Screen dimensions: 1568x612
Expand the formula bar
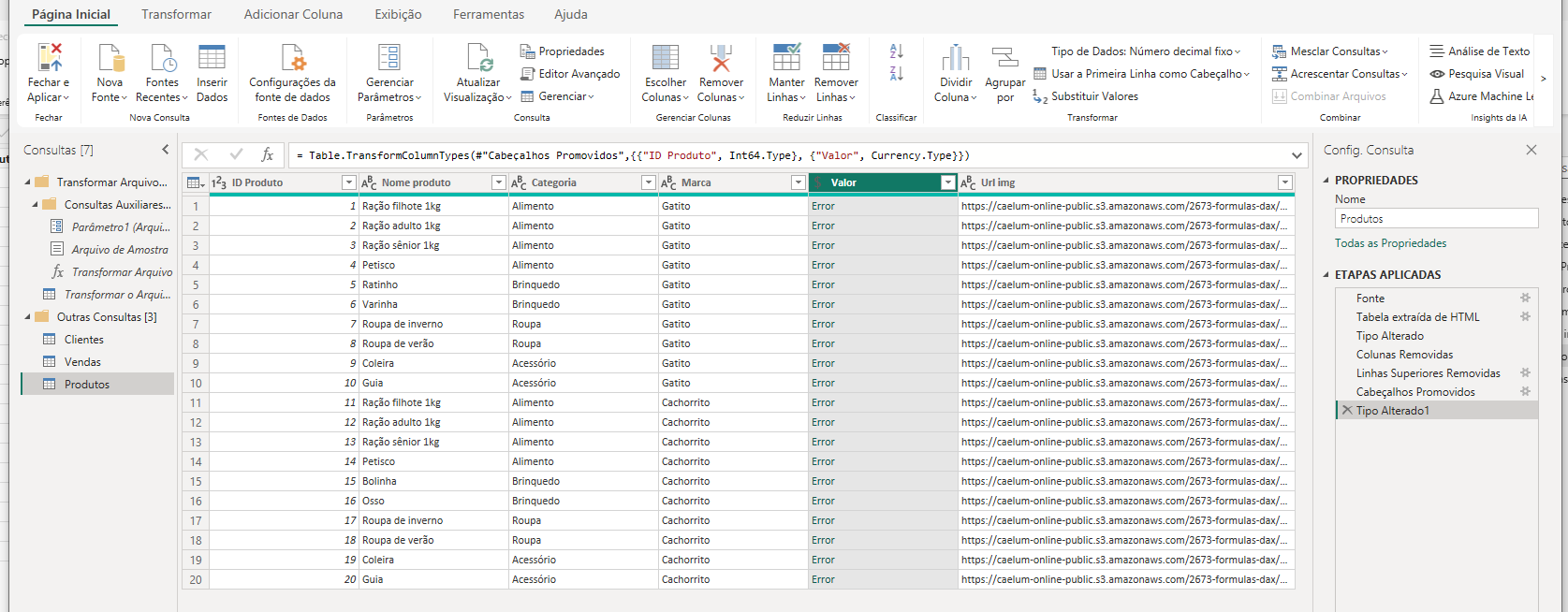(1297, 155)
